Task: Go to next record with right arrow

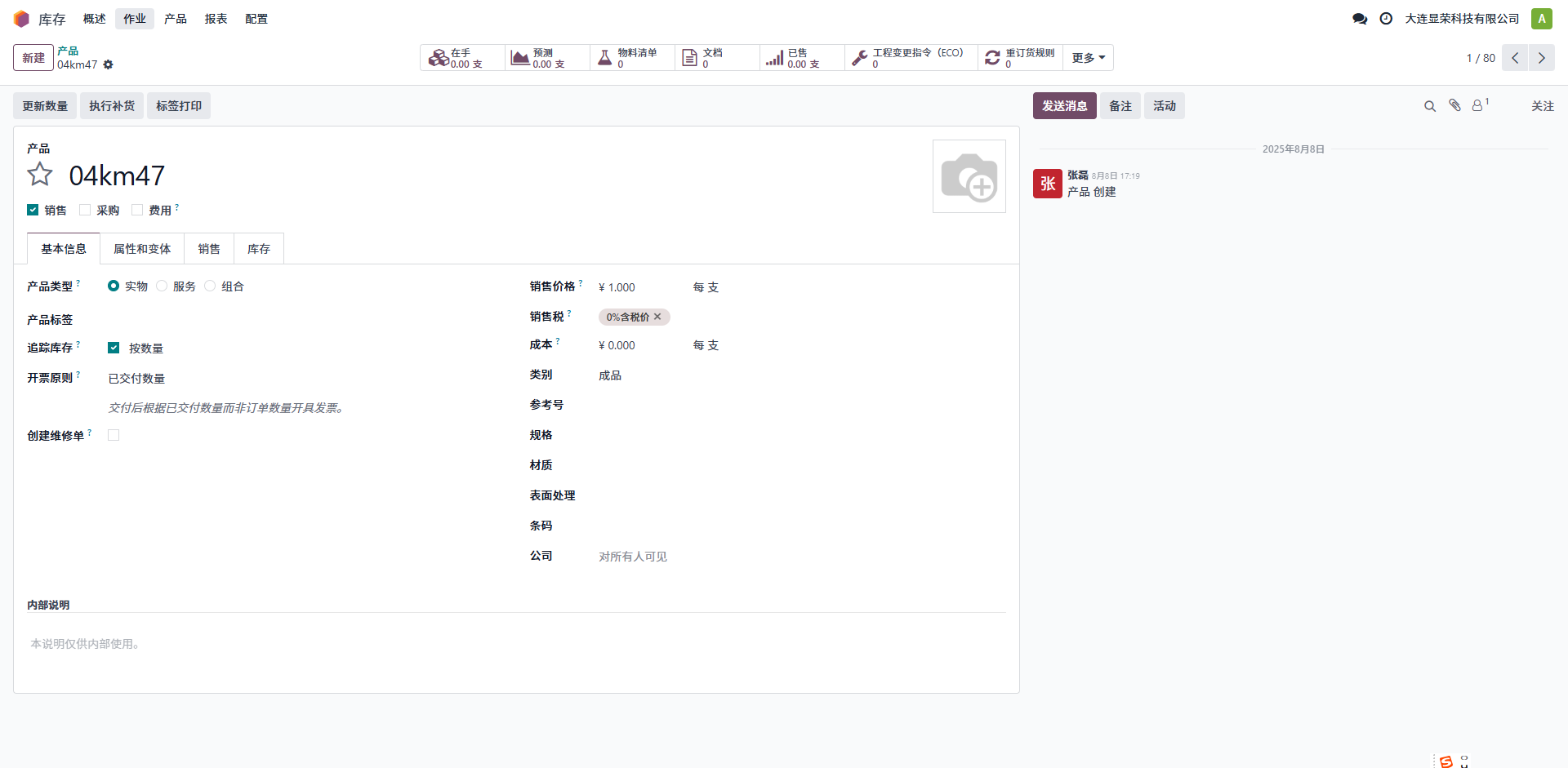Action: tap(1542, 58)
